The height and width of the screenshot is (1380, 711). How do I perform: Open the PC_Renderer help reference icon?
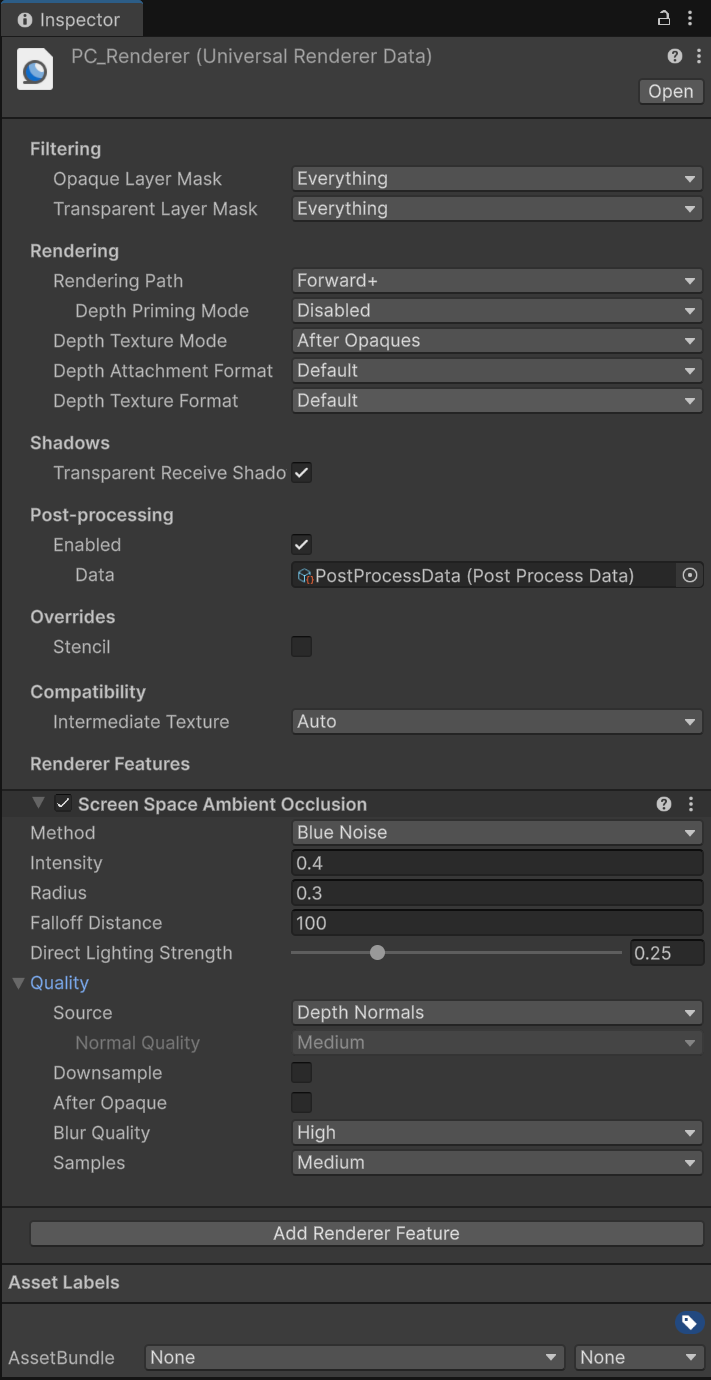click(675, 57)
